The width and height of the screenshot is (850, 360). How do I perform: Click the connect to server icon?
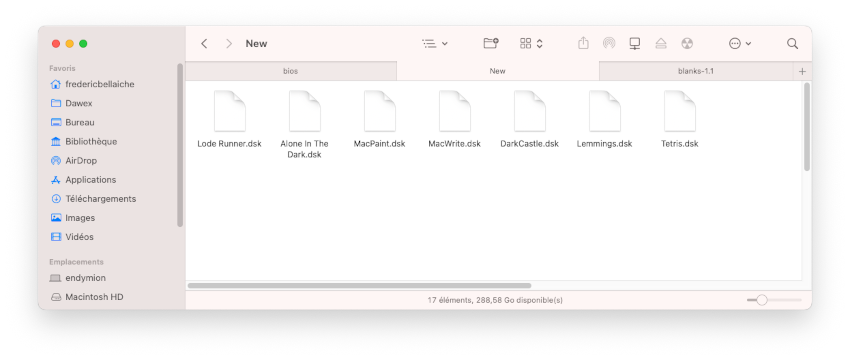click(635, 44)
